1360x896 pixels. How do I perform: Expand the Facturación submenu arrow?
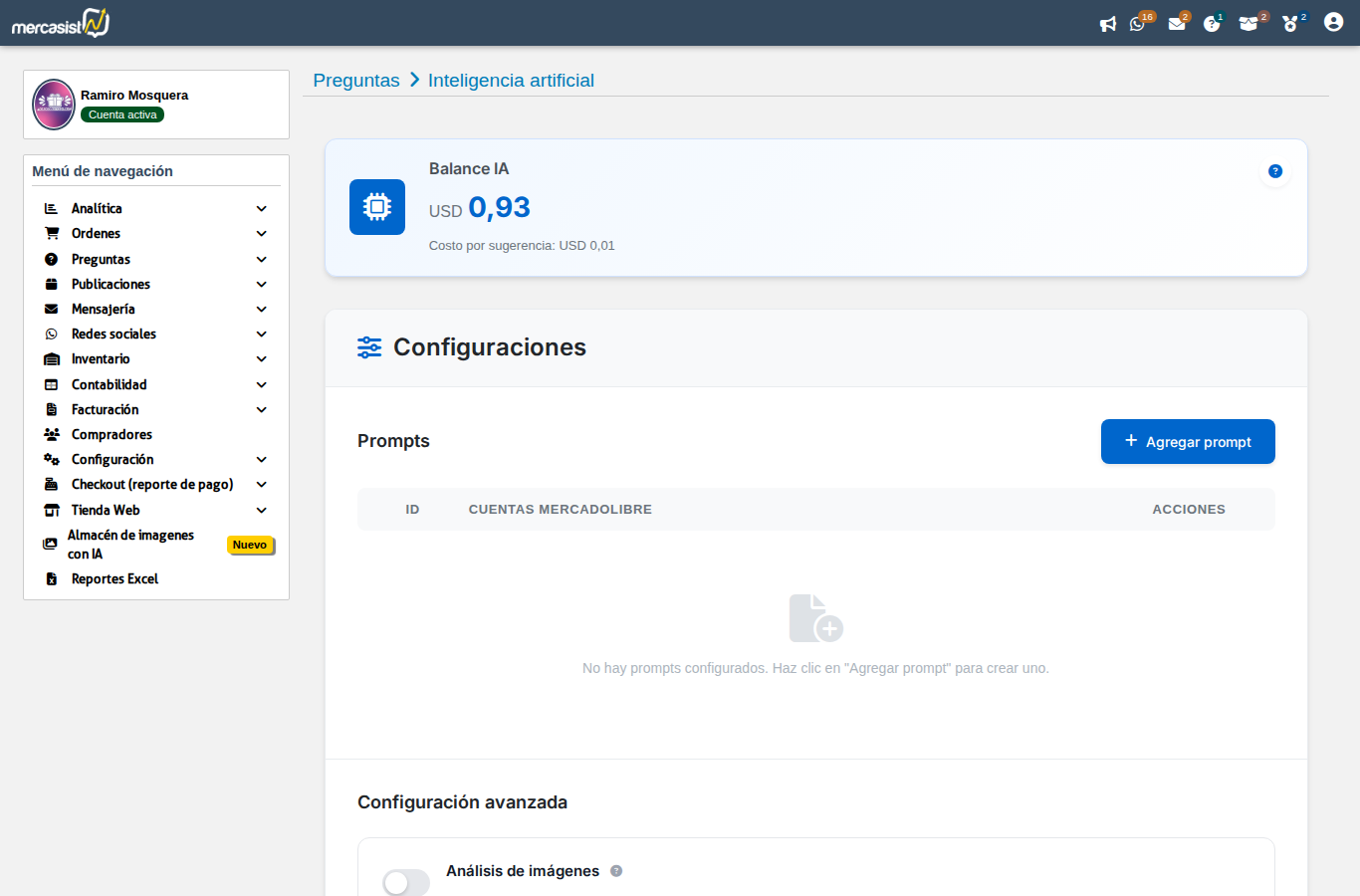(262, 410)
